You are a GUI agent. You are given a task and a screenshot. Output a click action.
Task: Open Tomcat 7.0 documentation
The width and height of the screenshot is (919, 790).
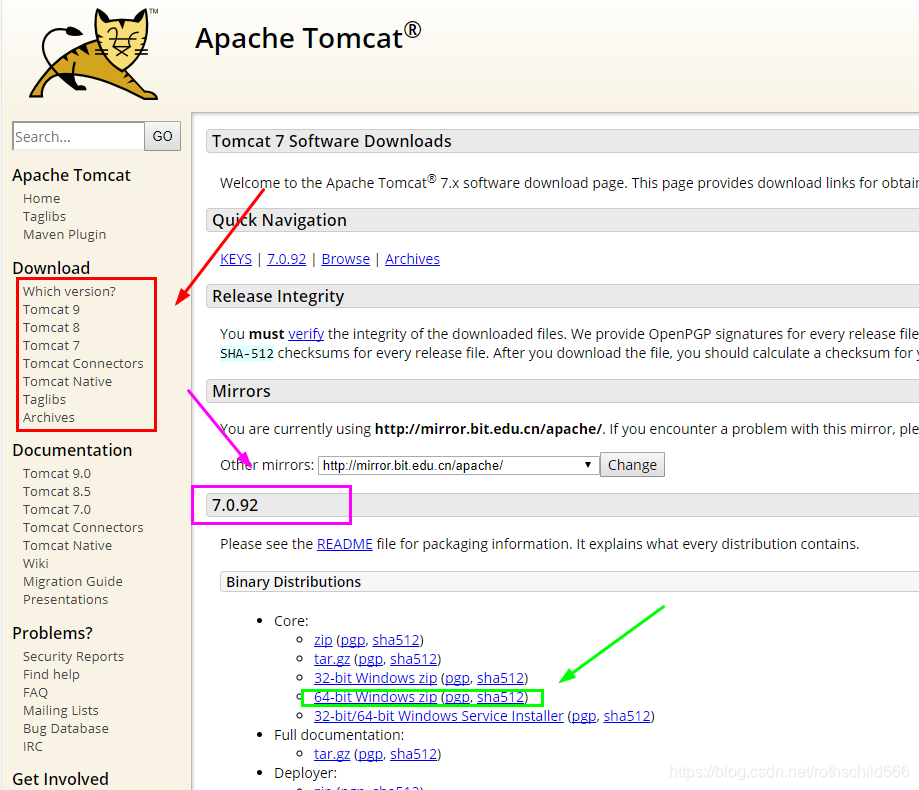(57, 510)
